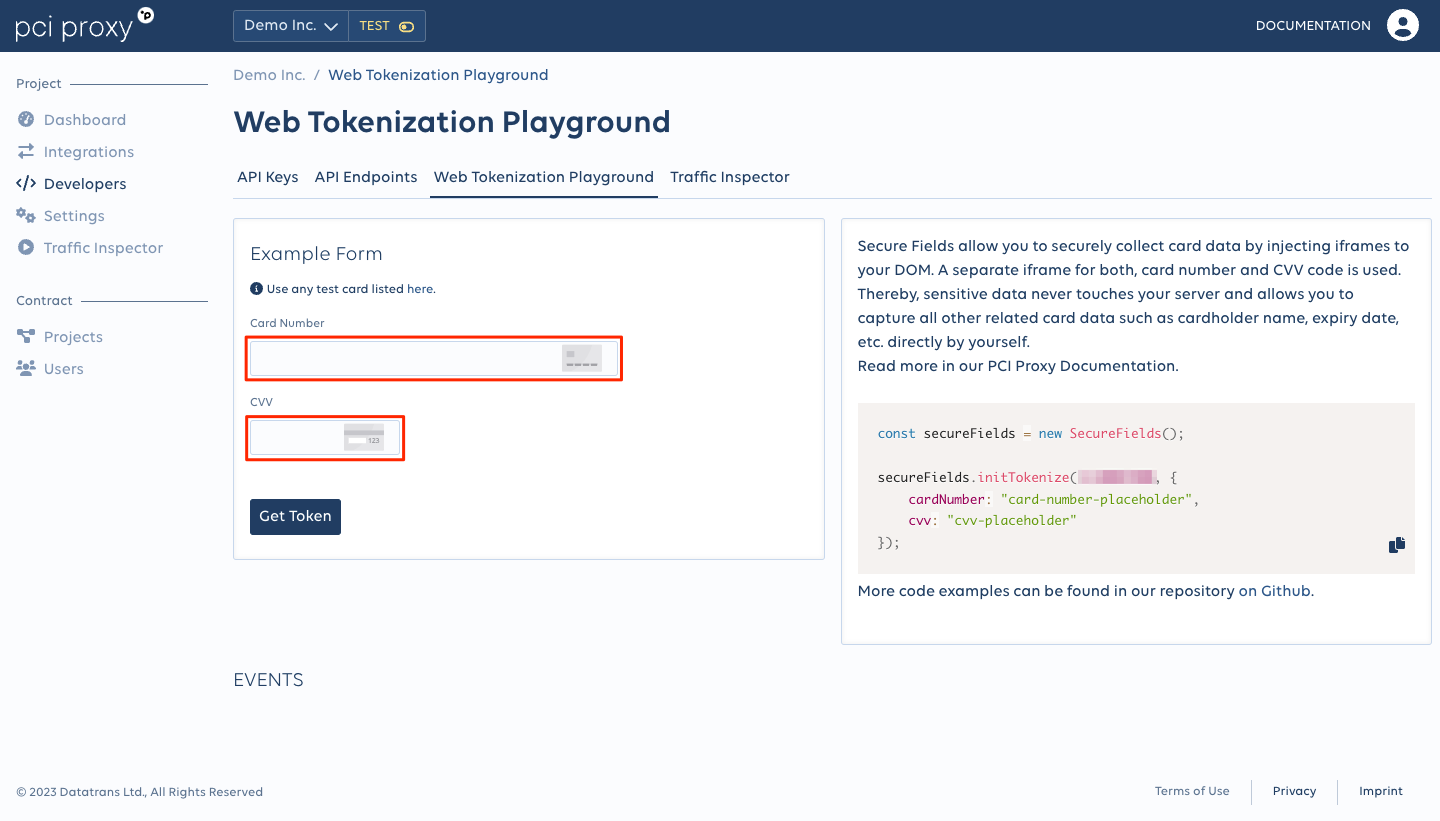Open Terms of Use footer link
This screenshot has height=821, width=1440.
click(1192, 791)
